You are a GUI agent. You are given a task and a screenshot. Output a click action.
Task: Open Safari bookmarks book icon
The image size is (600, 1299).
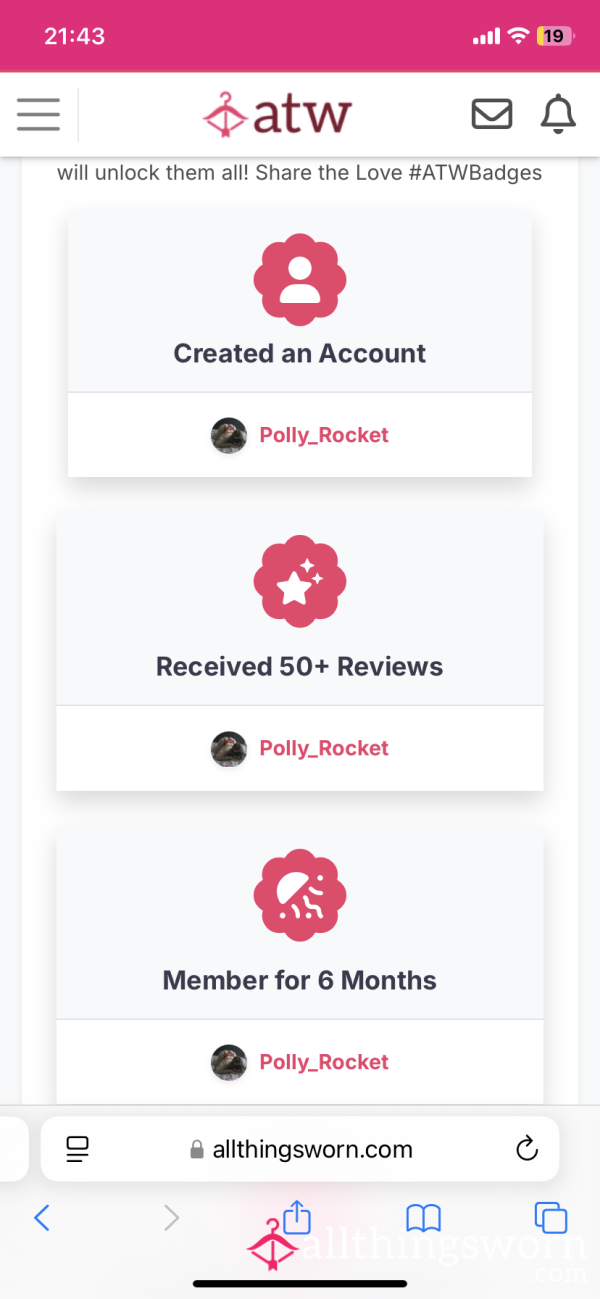click(424, 1218)
